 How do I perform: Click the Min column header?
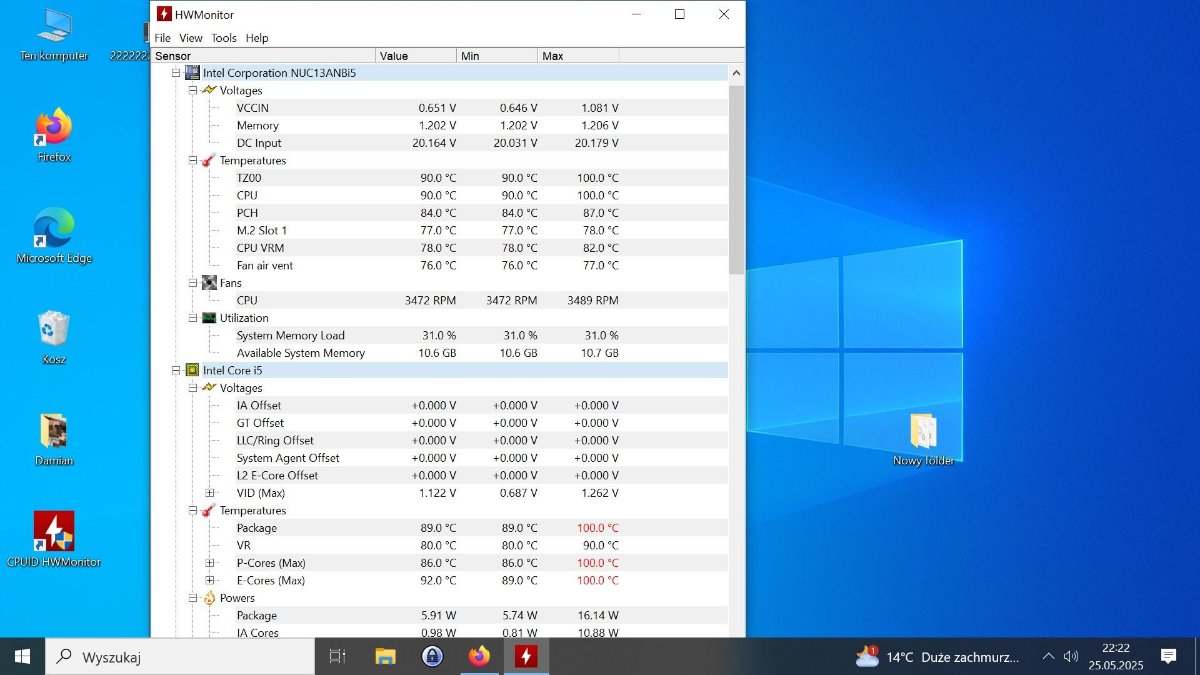[x=497, y=56]
